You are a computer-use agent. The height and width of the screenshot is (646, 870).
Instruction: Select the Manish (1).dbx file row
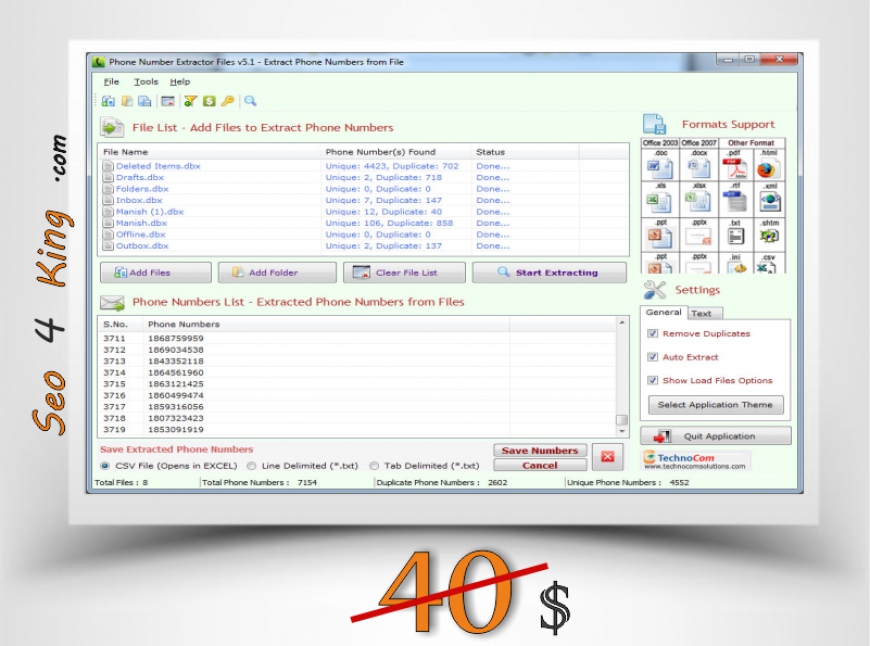[363, 211]
